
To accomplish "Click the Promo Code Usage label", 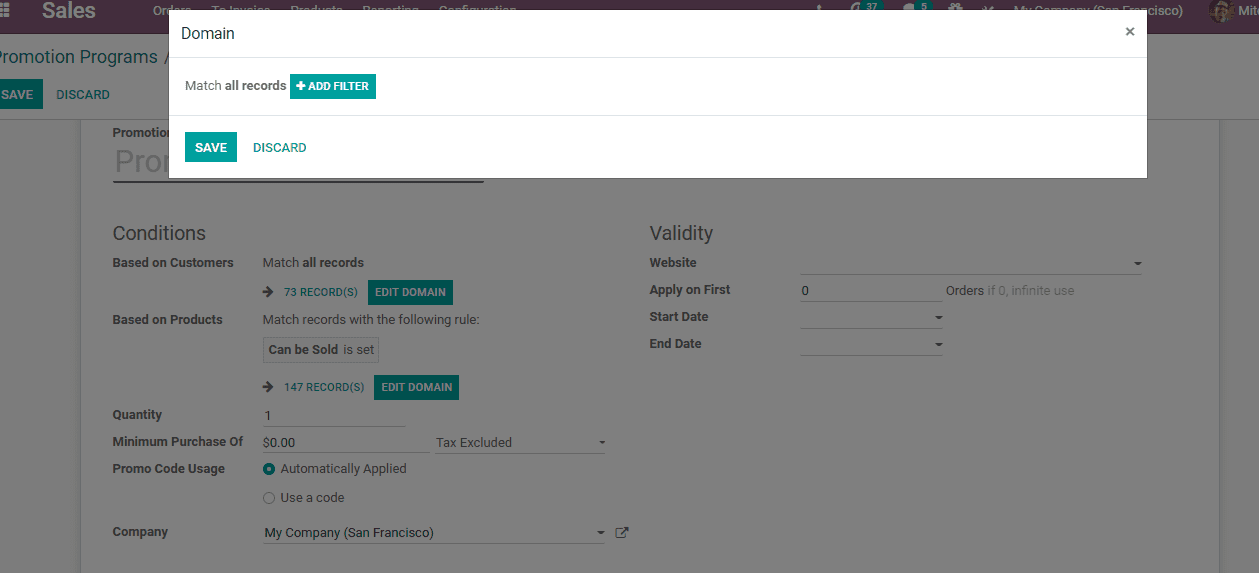I will coord(169,469).
